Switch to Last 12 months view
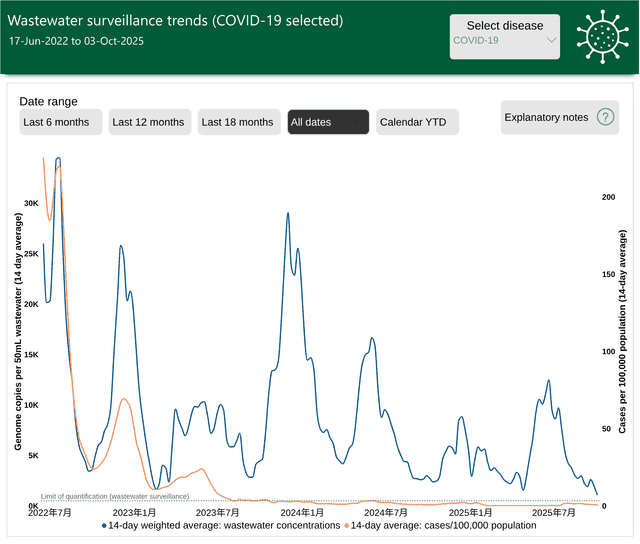This screenshot has width=640, height=544. point(148,122)
